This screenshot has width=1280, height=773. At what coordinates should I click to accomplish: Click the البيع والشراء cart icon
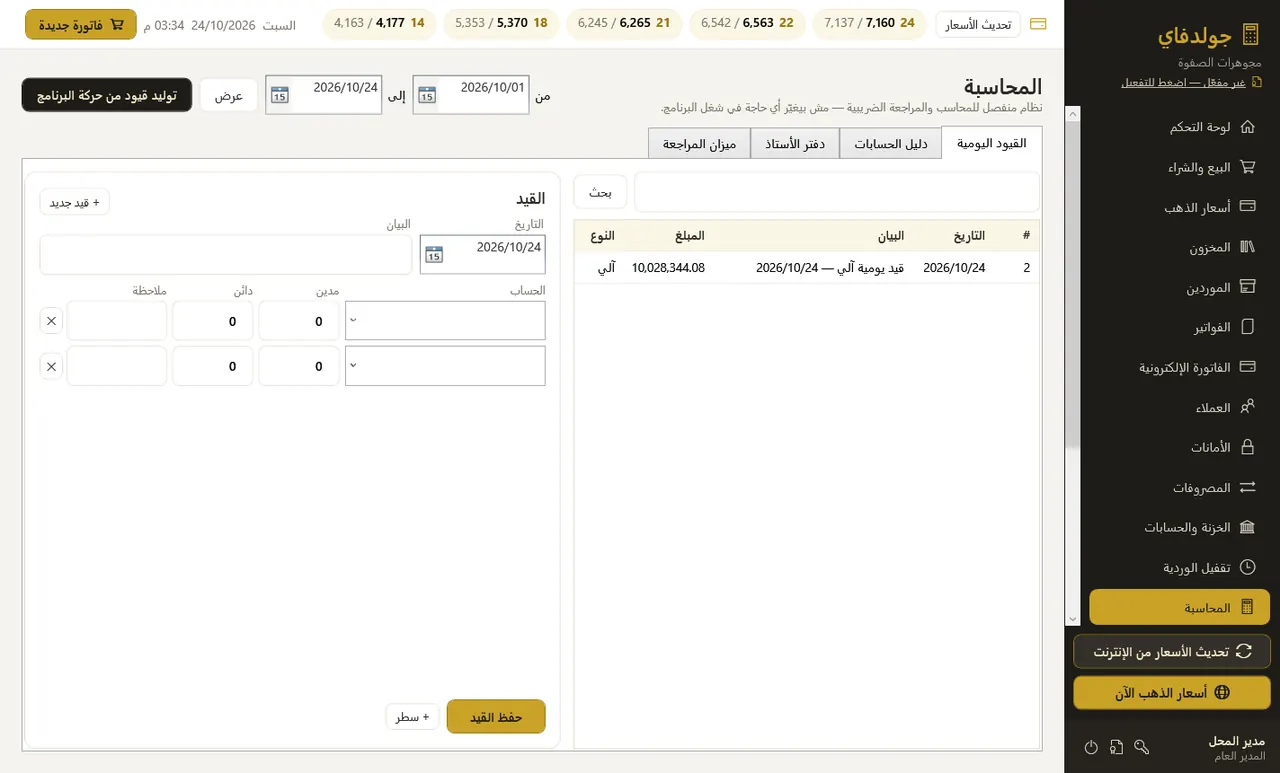[x=1247, y=167]
